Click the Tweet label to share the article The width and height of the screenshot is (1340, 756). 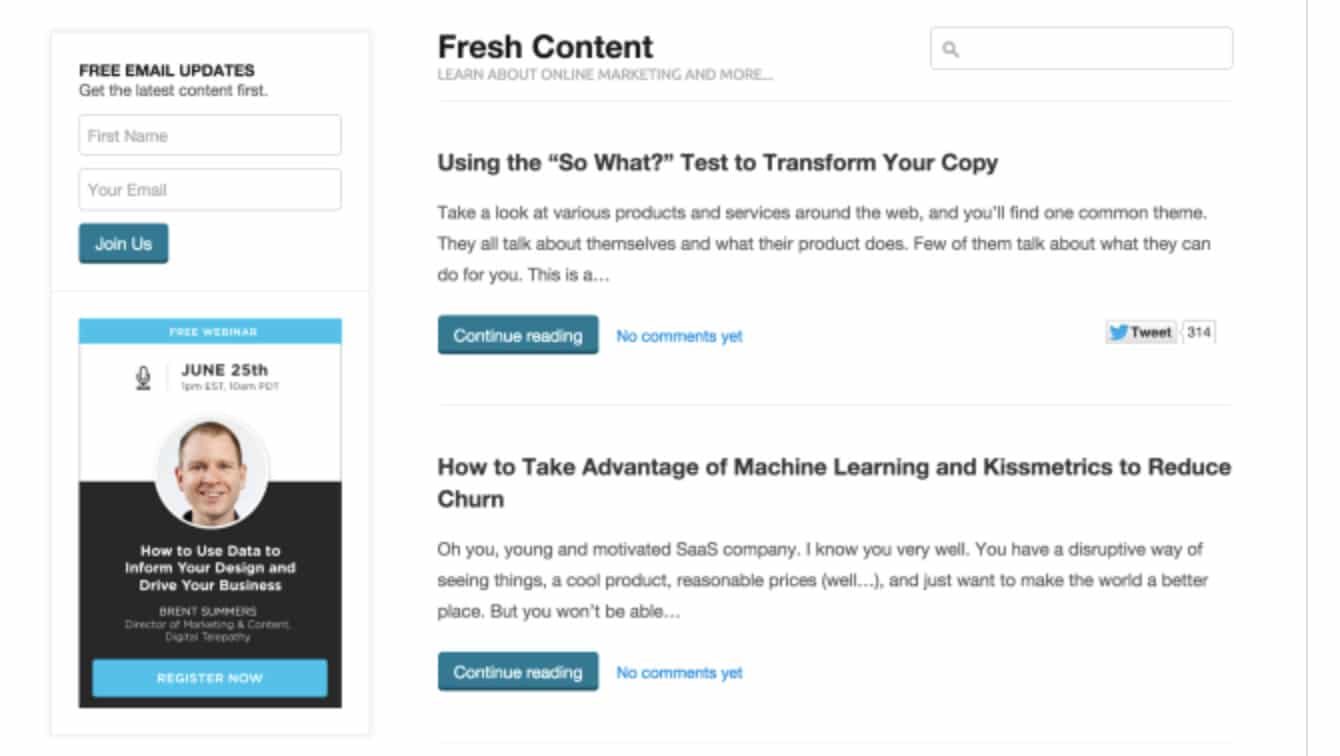click(1151, 333)
